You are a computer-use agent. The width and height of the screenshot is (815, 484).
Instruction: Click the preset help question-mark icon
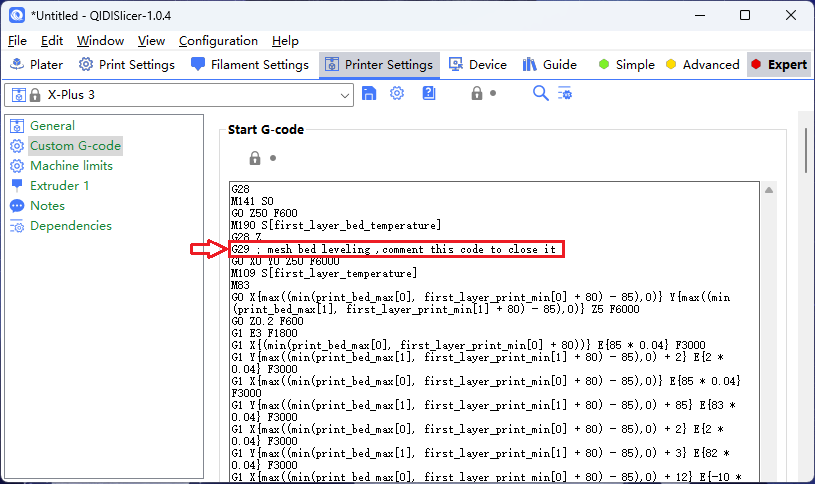(x=429, y=93)
